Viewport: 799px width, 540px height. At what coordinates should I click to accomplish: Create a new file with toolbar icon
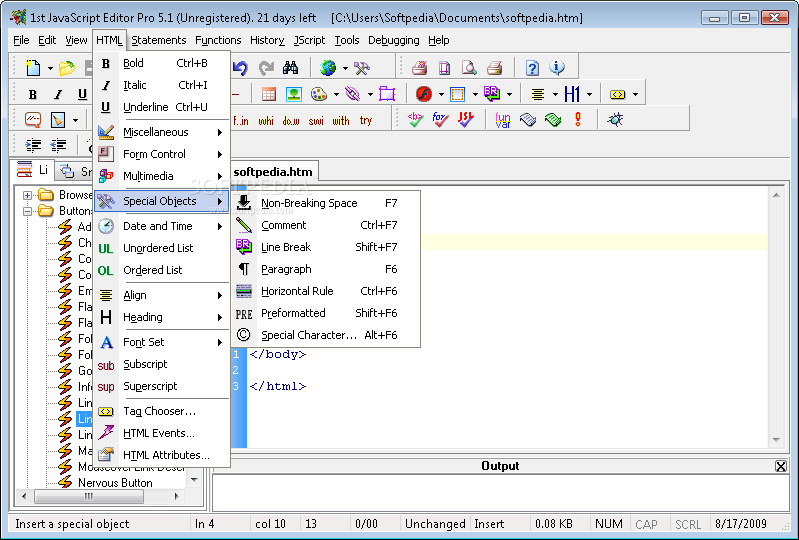coord(33,68)
